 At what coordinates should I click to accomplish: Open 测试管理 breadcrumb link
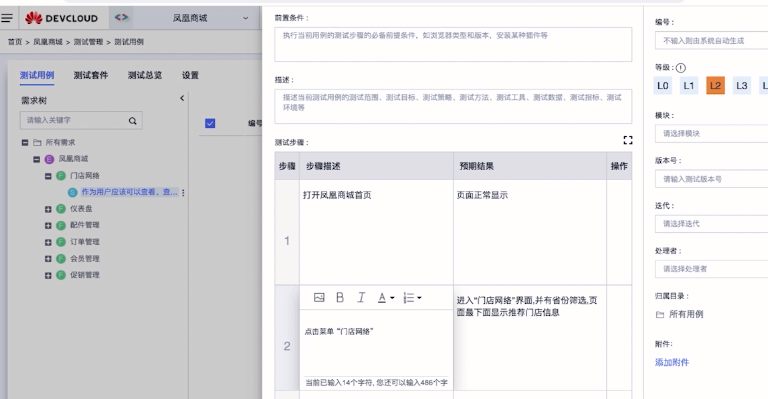[88, 42]
